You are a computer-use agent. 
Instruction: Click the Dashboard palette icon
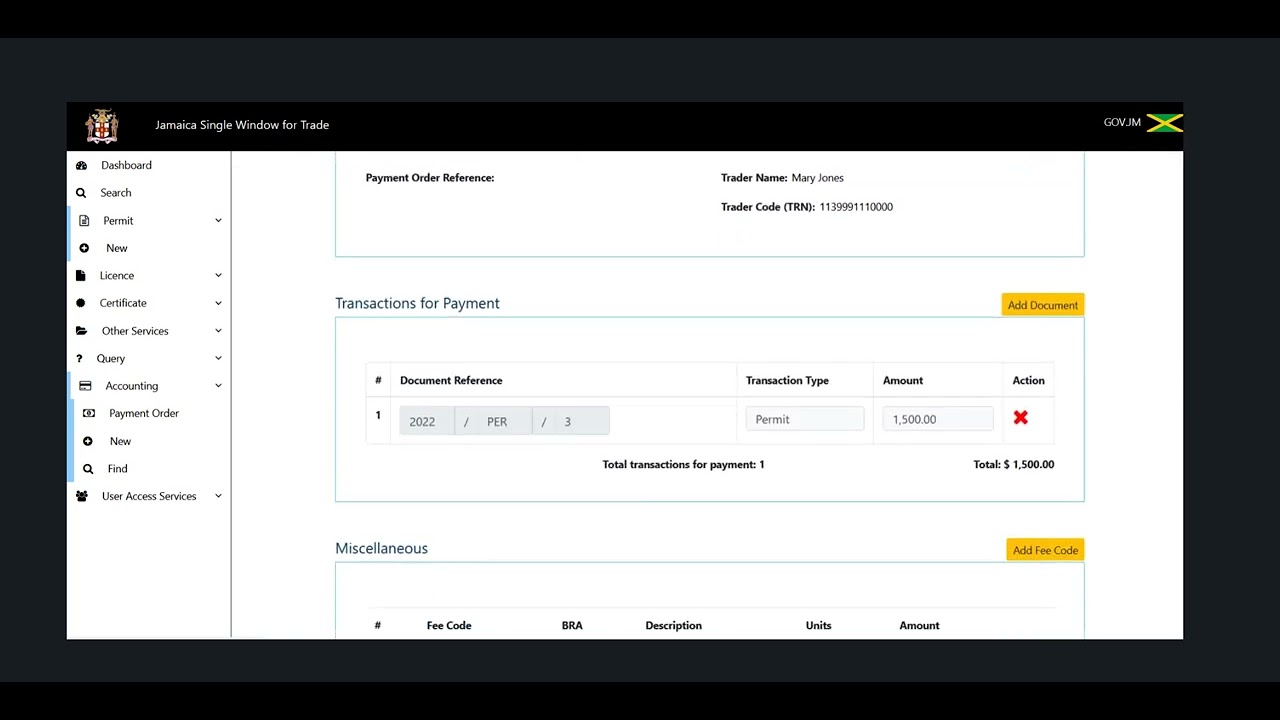tap(82, 165)
